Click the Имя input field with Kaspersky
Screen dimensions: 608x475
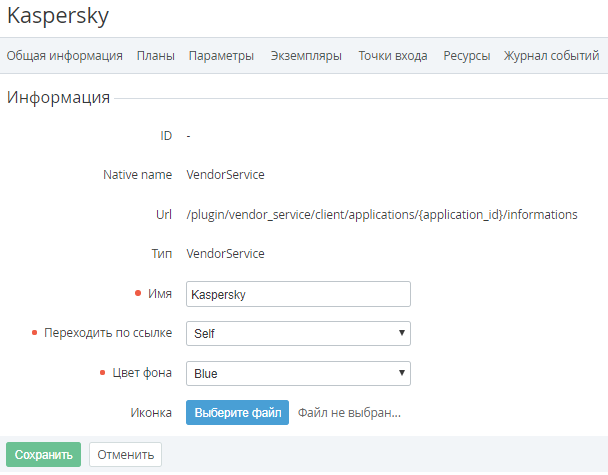(298, 294)
